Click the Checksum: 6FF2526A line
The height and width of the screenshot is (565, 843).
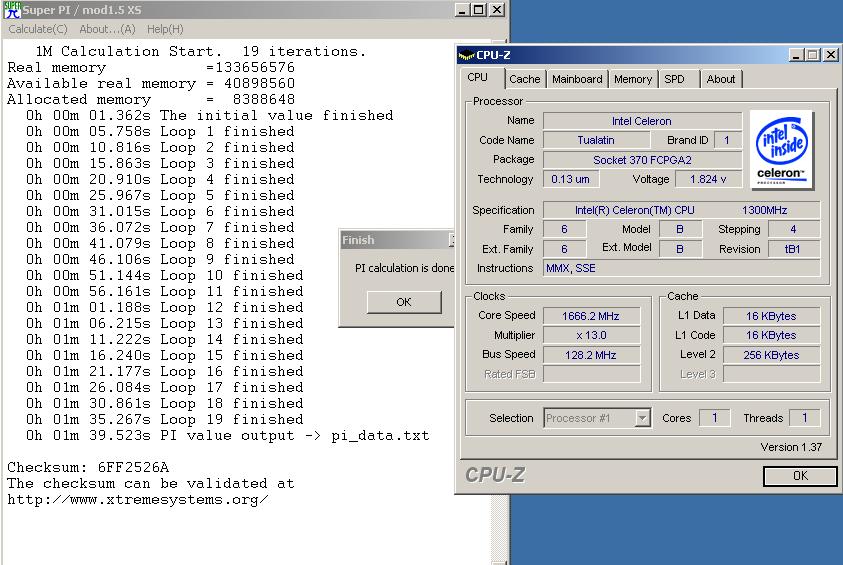pos(88,467)
